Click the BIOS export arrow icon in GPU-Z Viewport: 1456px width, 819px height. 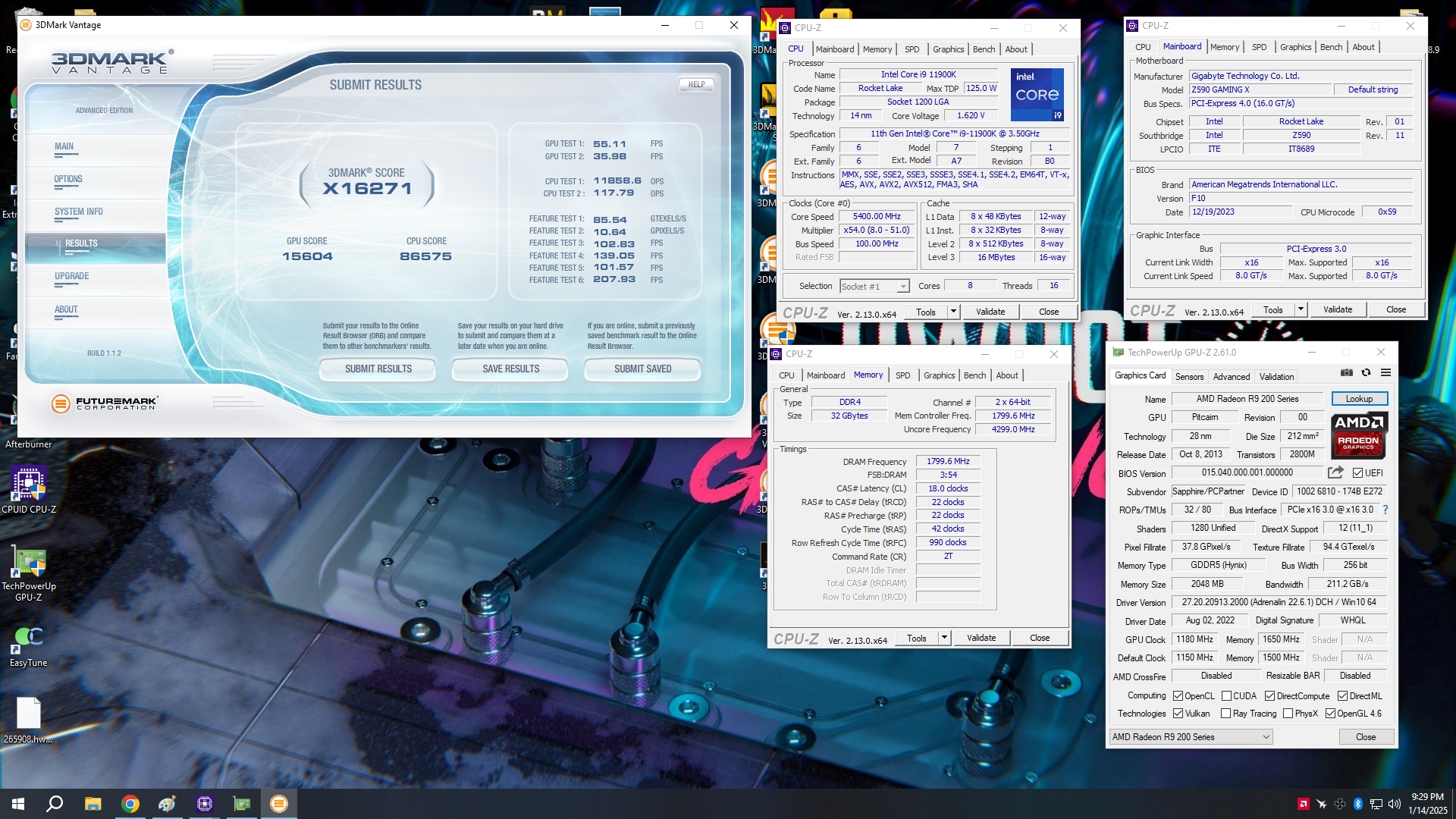click(x=1336, y=472)
